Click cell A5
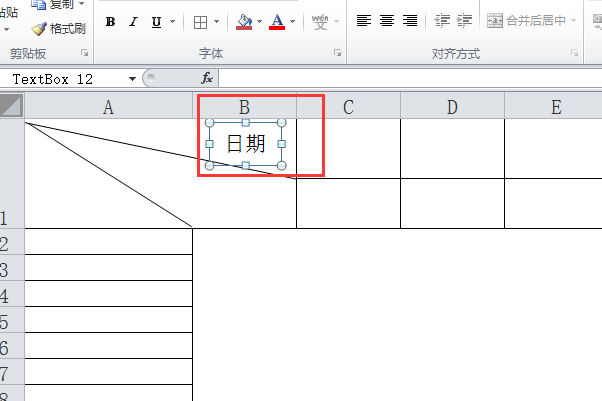602x401 pixels. point(109,320)
